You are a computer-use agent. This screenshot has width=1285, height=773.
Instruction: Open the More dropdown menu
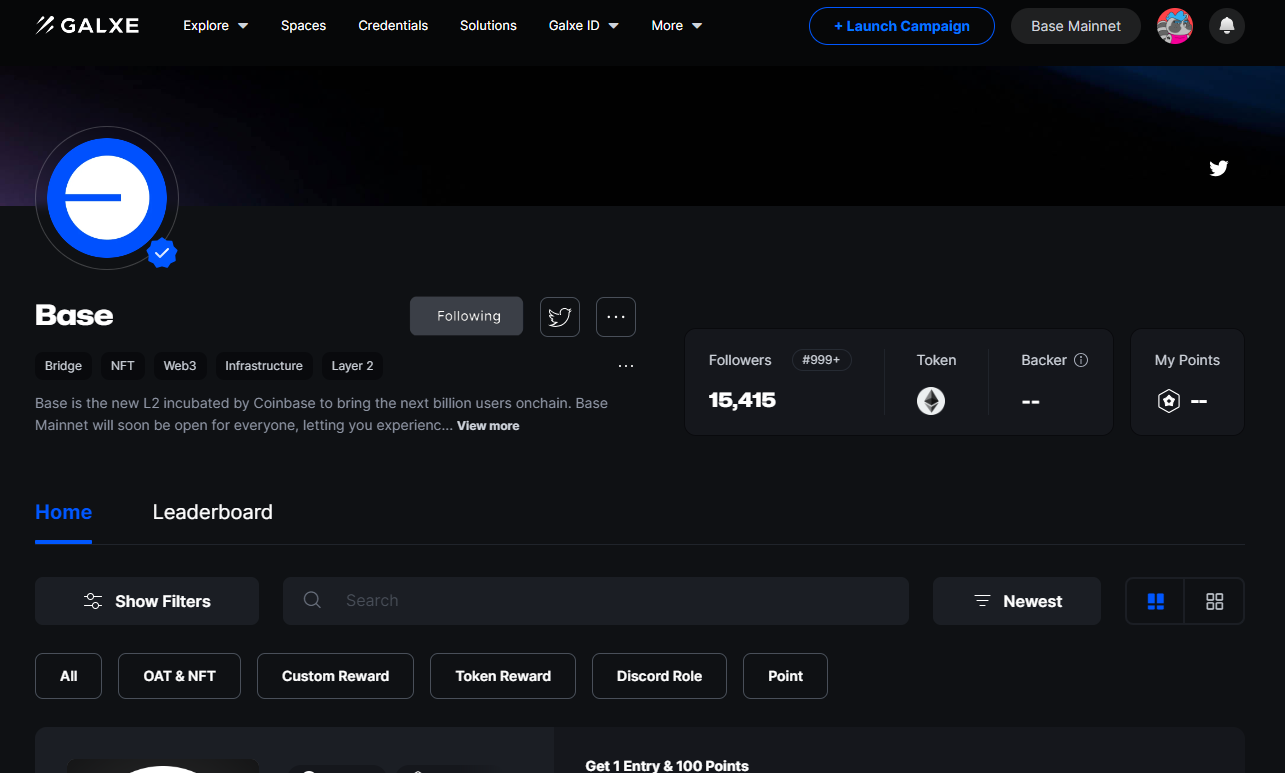pos(677,26)
